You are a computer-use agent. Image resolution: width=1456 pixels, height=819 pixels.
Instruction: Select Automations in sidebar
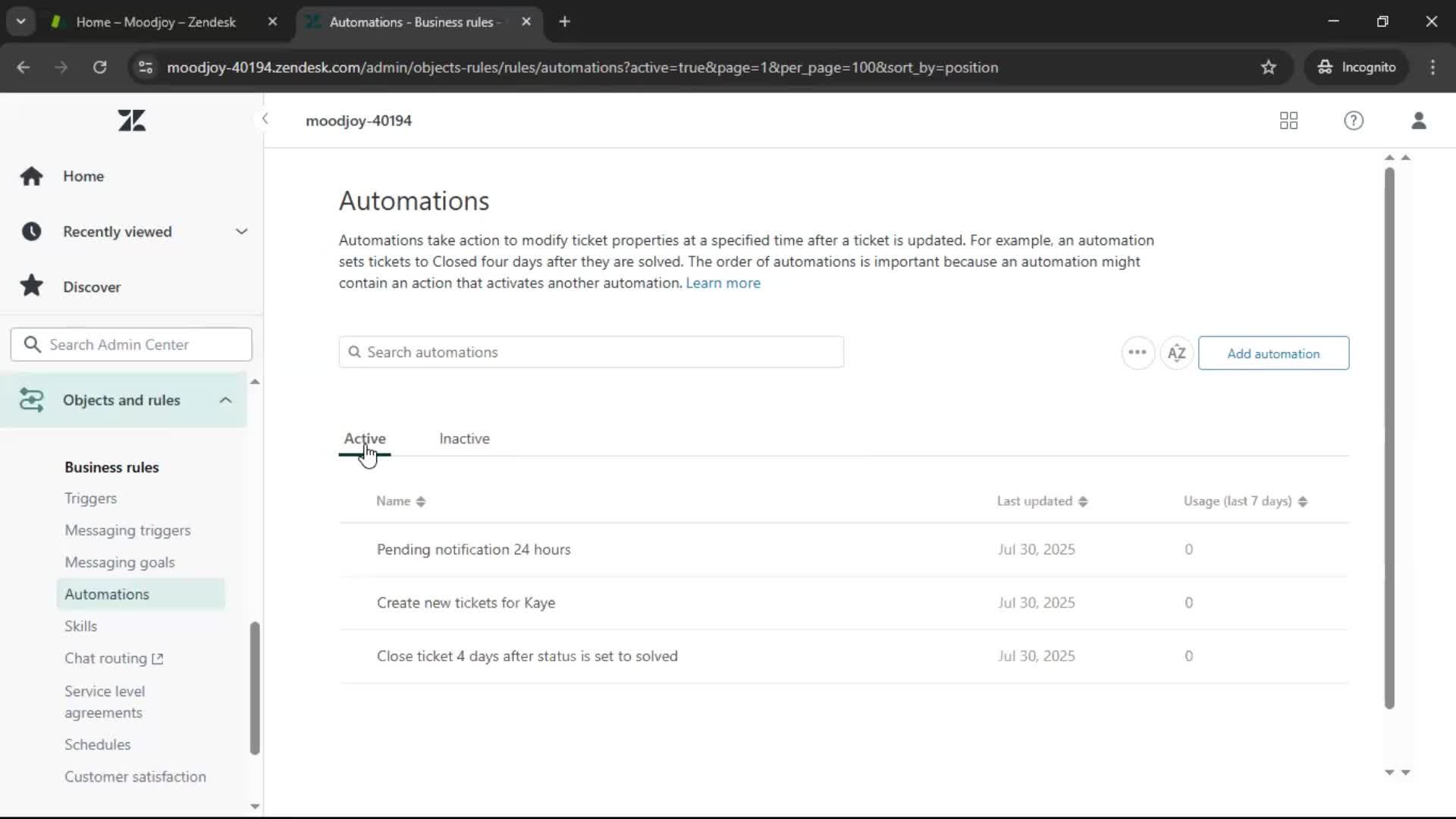point(141,594)
